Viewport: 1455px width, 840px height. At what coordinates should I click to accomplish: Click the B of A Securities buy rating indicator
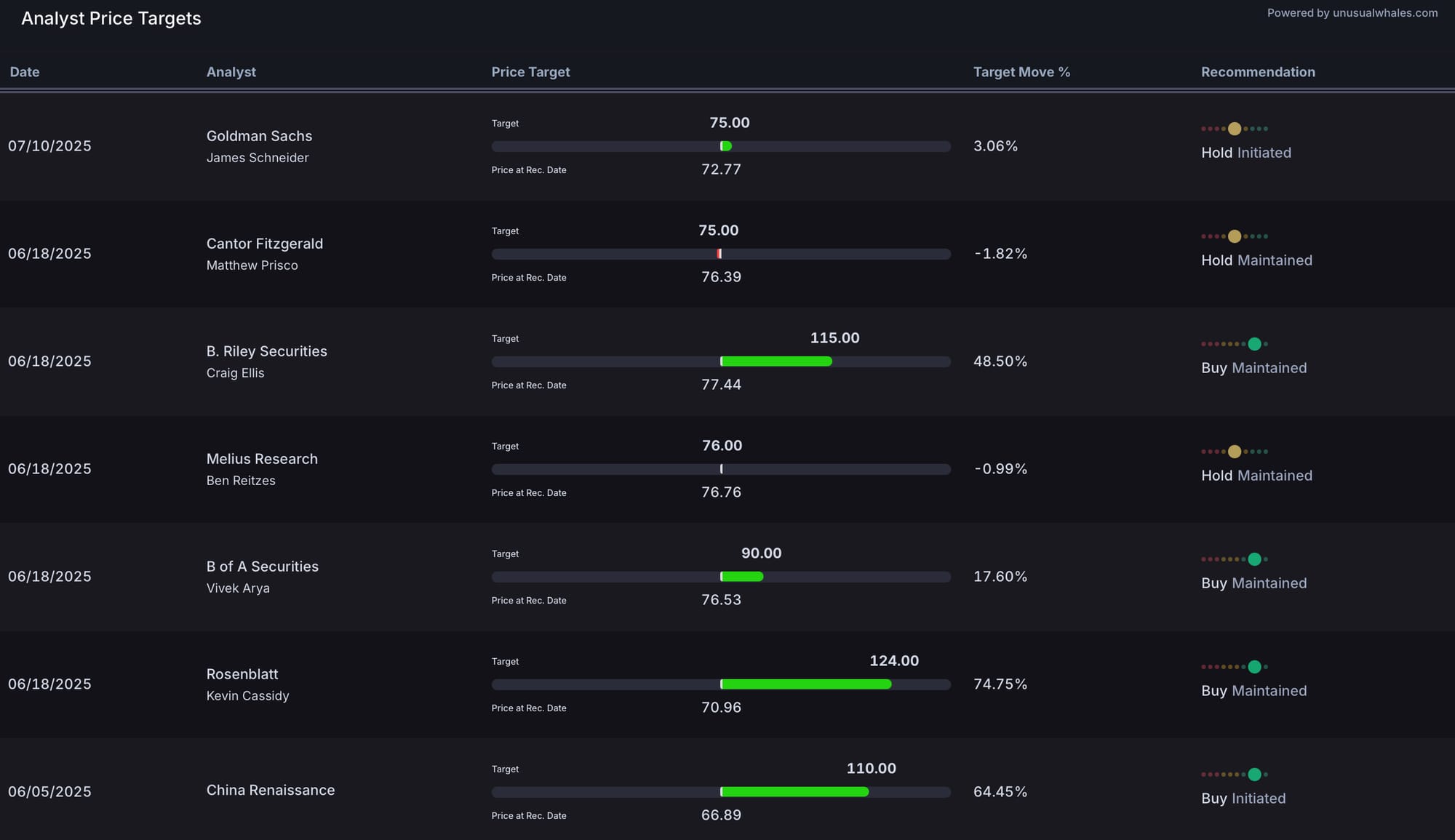point(1235,559)
